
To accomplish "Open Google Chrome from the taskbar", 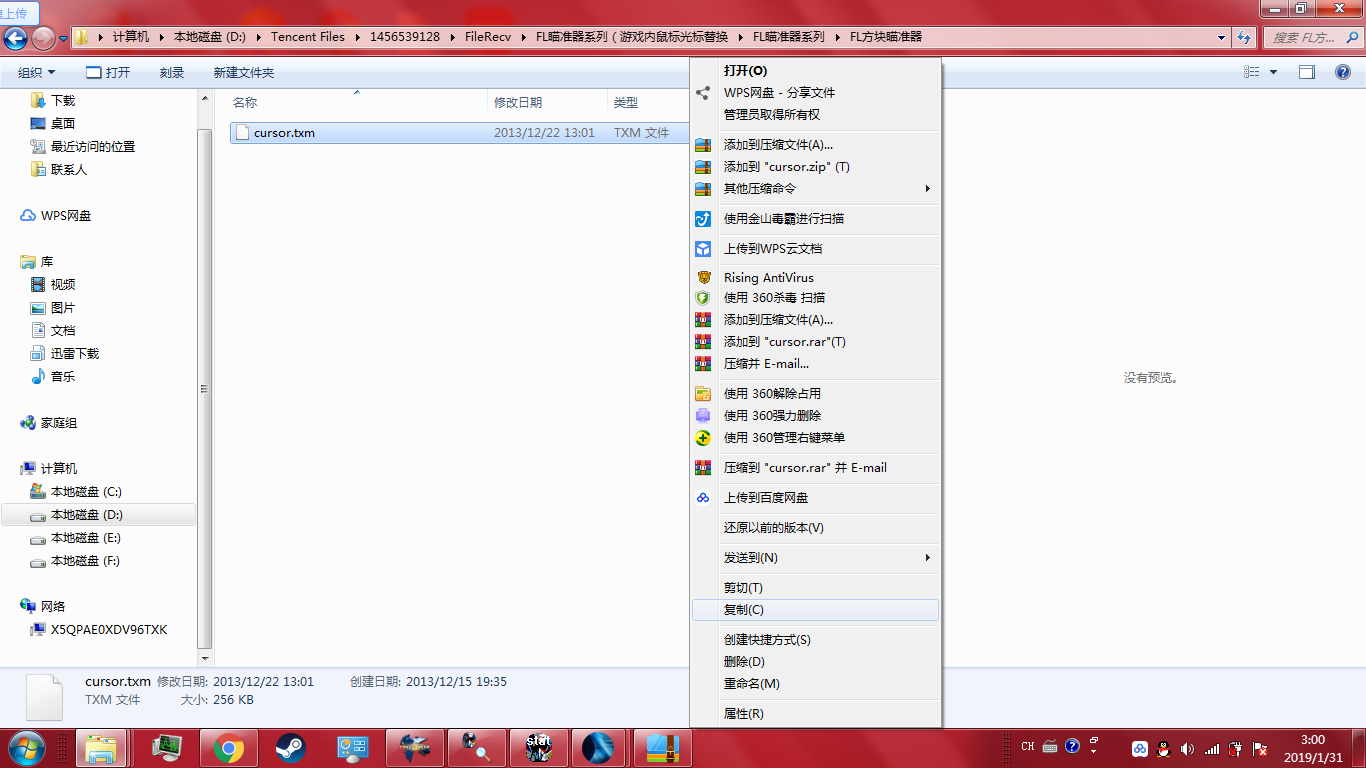I will (229, 748).
